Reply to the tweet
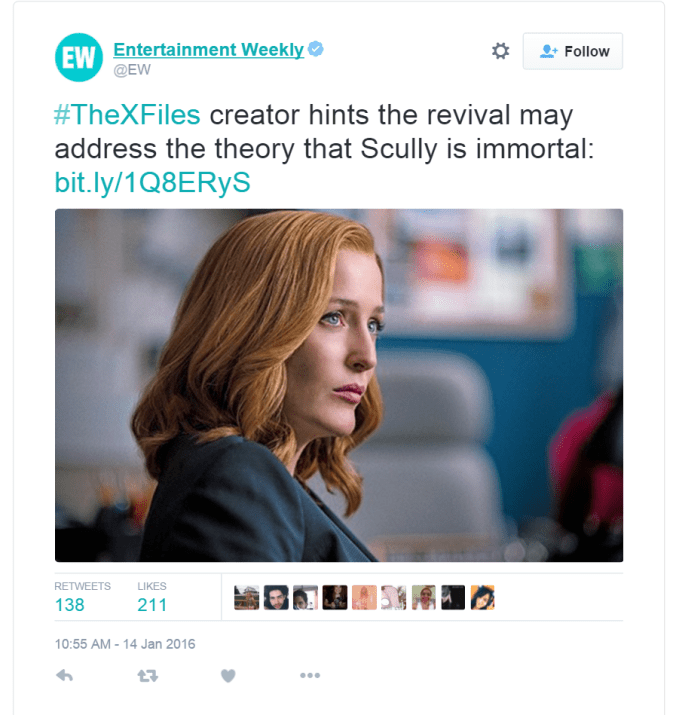The height and width of the screenshot is (715, 676). coord(64,675)
